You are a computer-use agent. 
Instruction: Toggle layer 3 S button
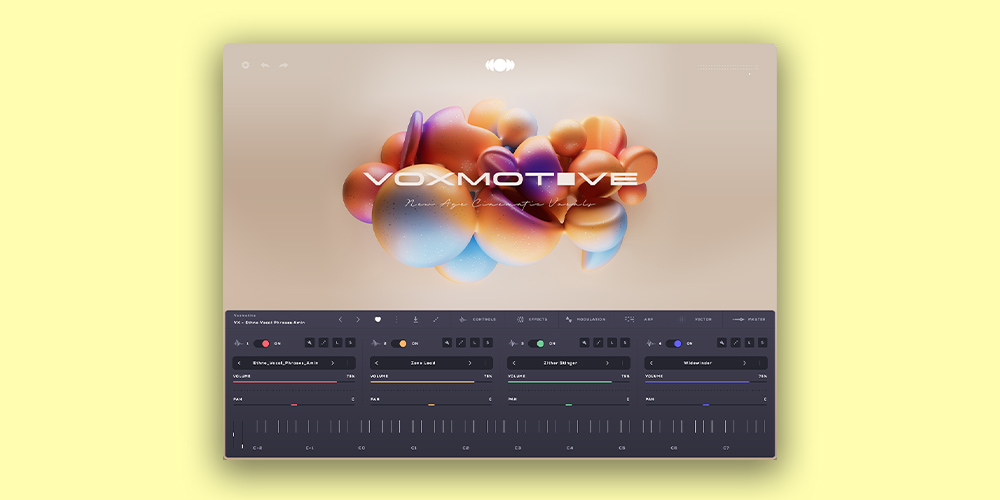(625, 342)
